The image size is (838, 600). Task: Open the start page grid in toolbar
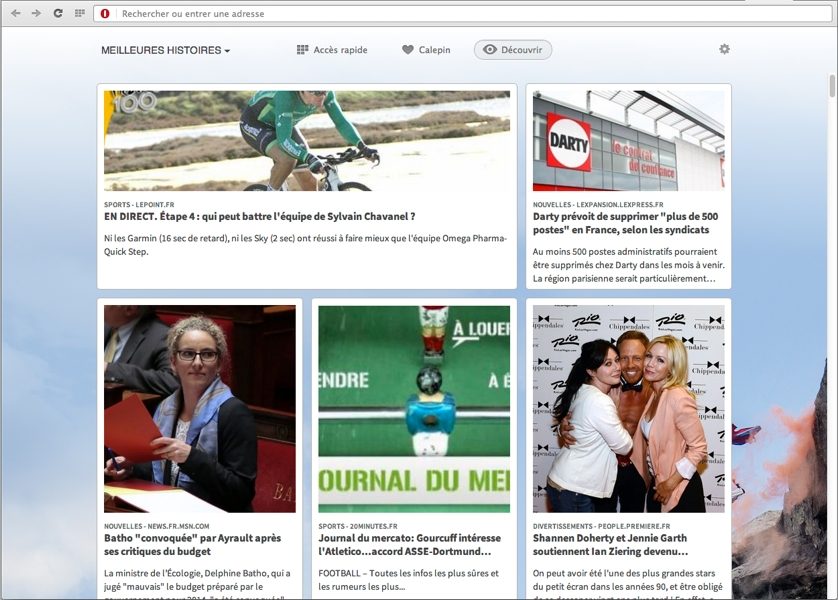(80, 13)
